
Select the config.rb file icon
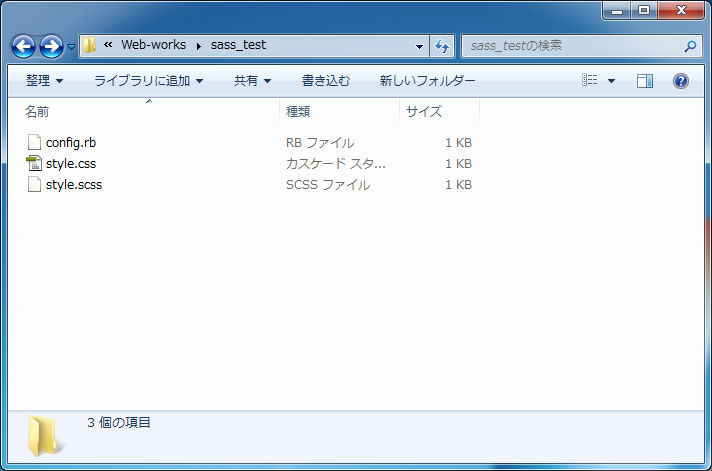click(34, 142)
